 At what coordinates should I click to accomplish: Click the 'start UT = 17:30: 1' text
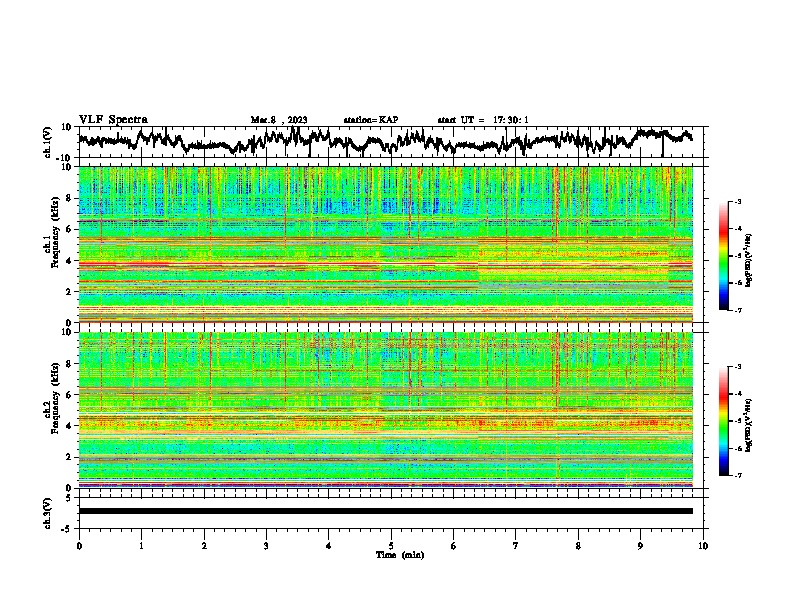pyautogui.click(x=483, y=120)
